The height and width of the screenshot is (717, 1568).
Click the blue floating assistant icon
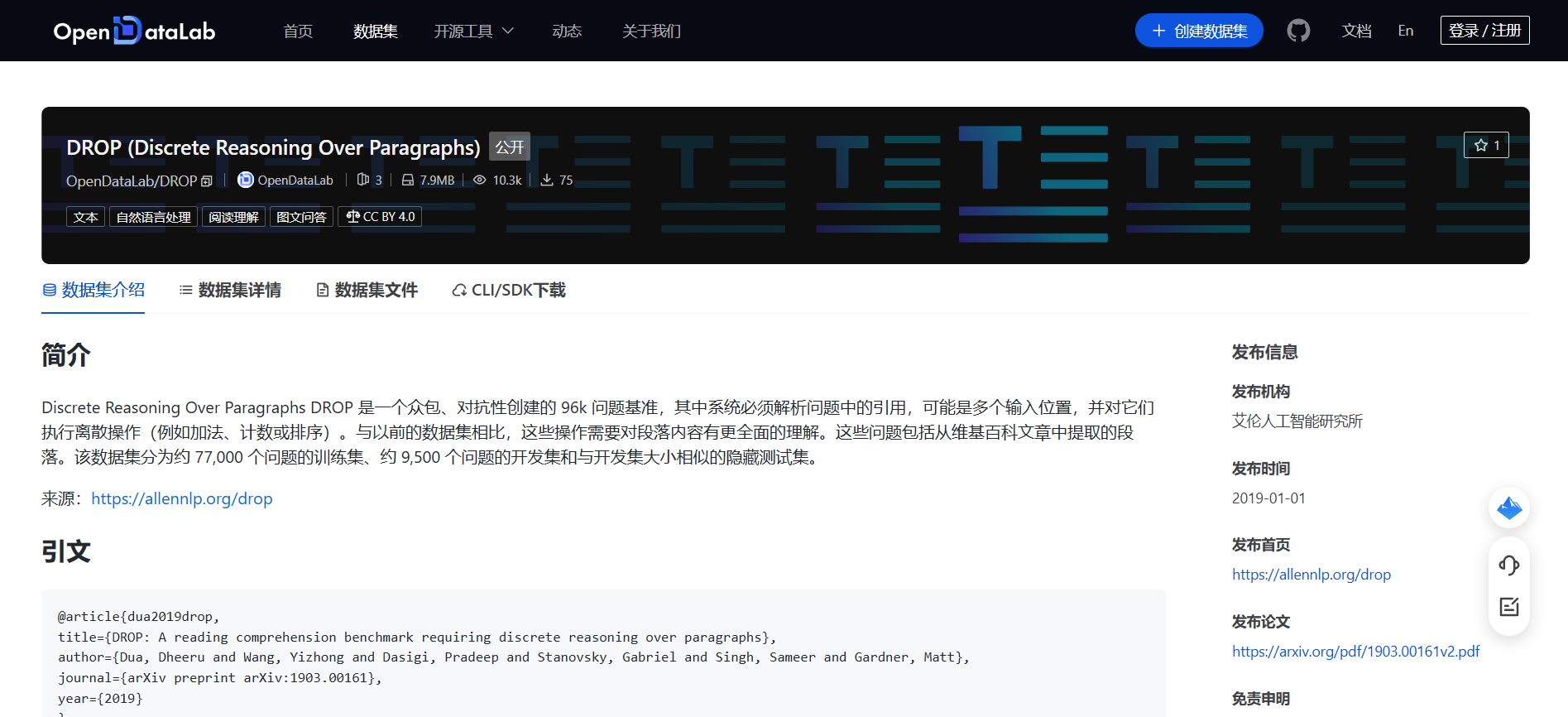1509,508
